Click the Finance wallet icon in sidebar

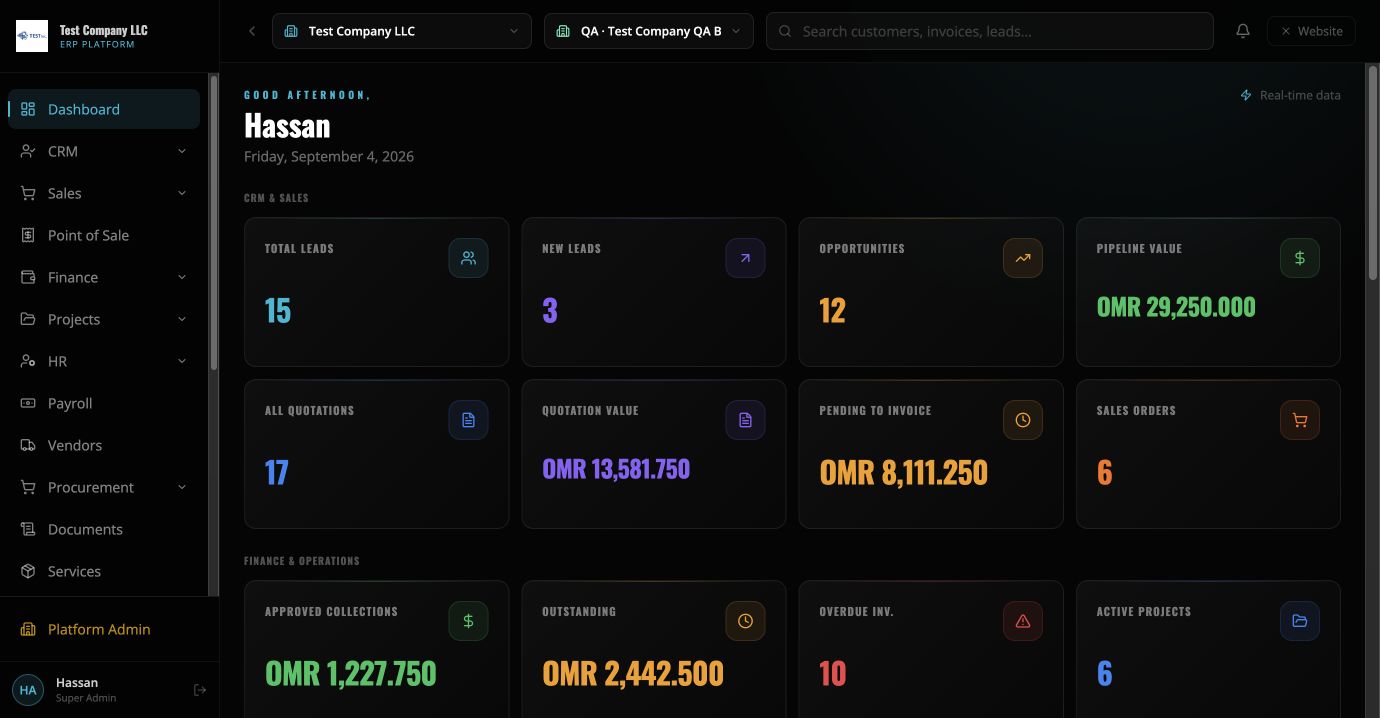click(28, 277)
